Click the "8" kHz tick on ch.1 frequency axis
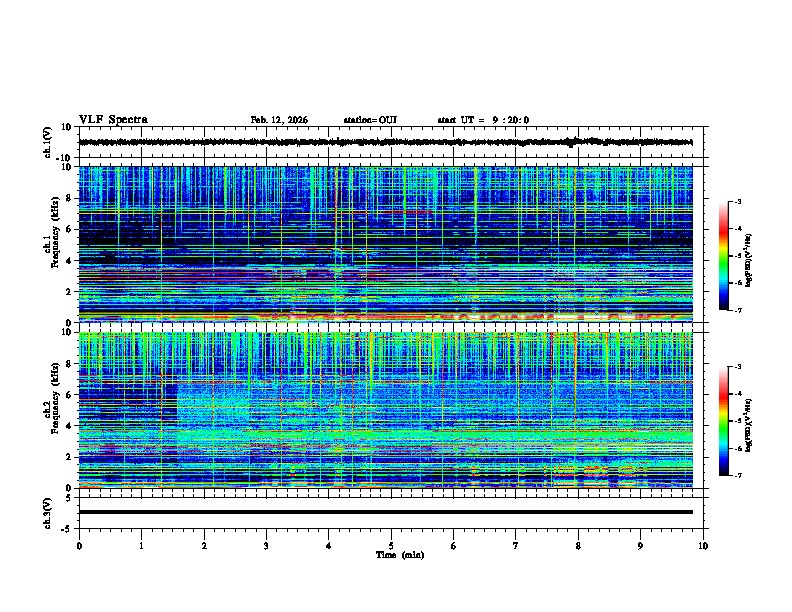Viewport: 792px width, 612px height. 69,198
